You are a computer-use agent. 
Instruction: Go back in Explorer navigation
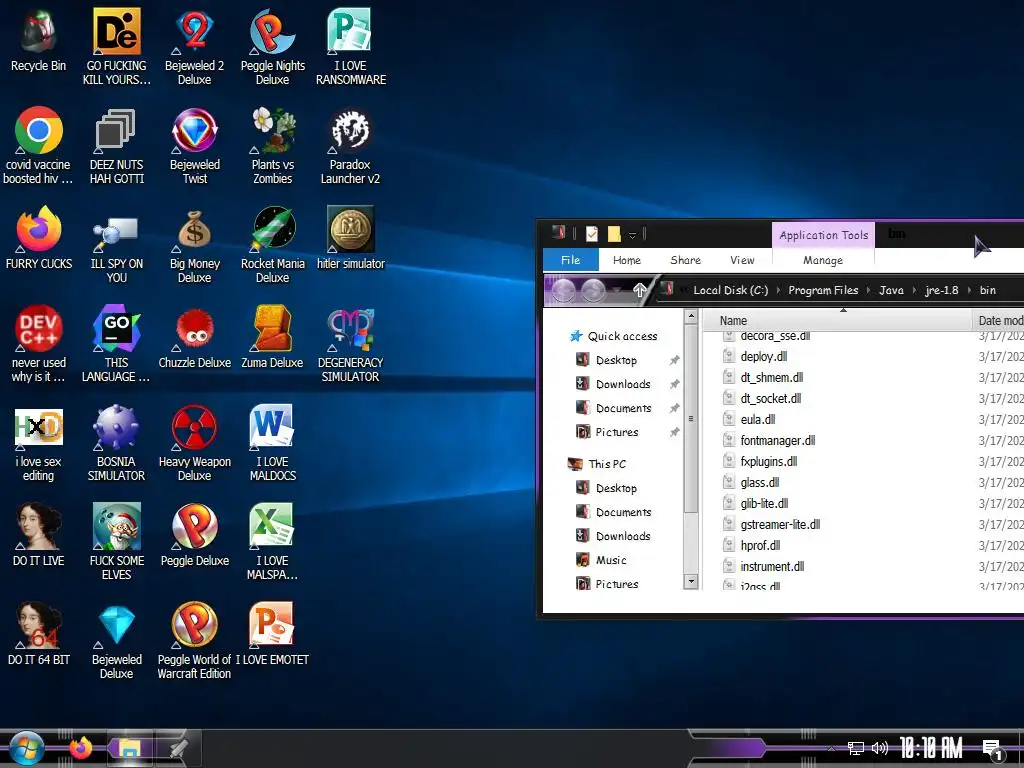[x=563, y=290]
